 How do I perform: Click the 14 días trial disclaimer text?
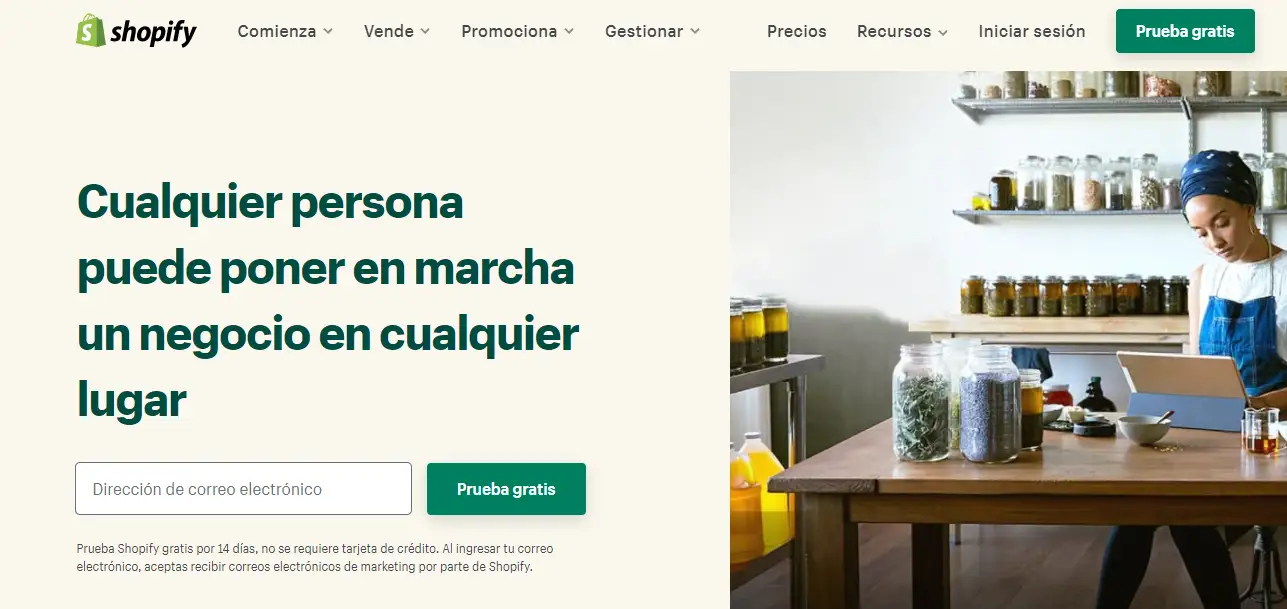315,558
